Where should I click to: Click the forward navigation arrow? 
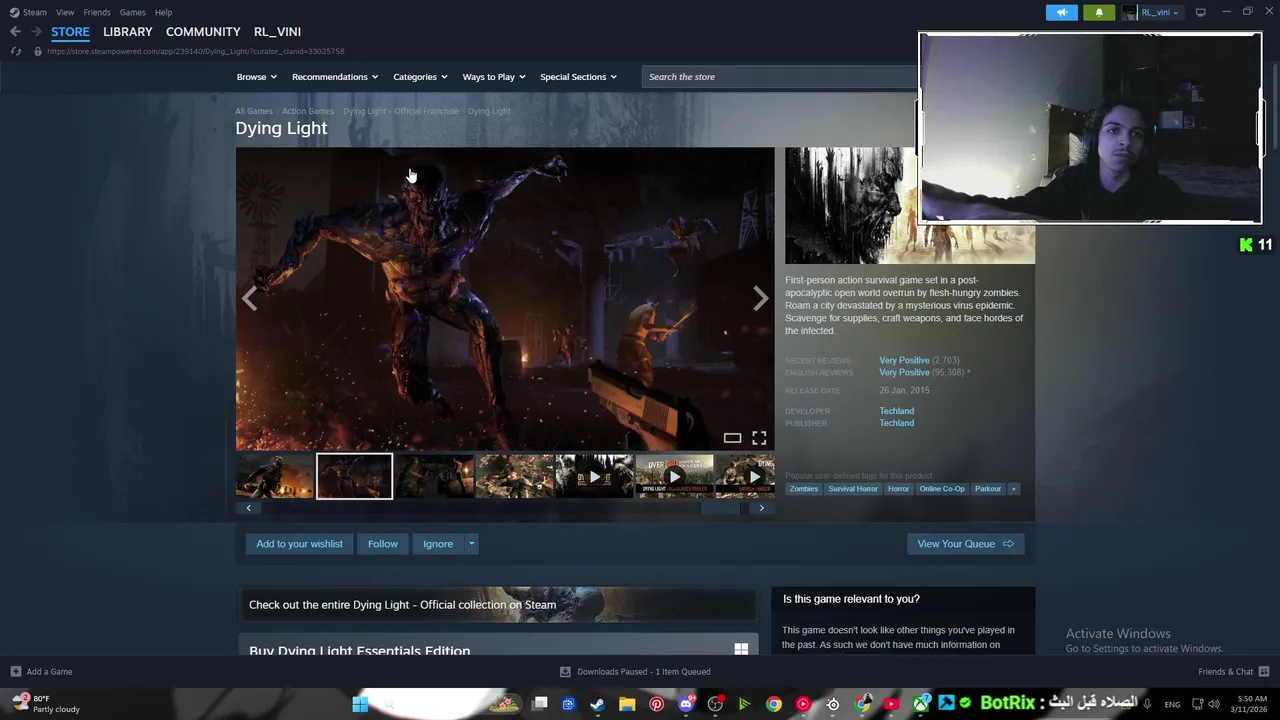[x=36, y=31]
